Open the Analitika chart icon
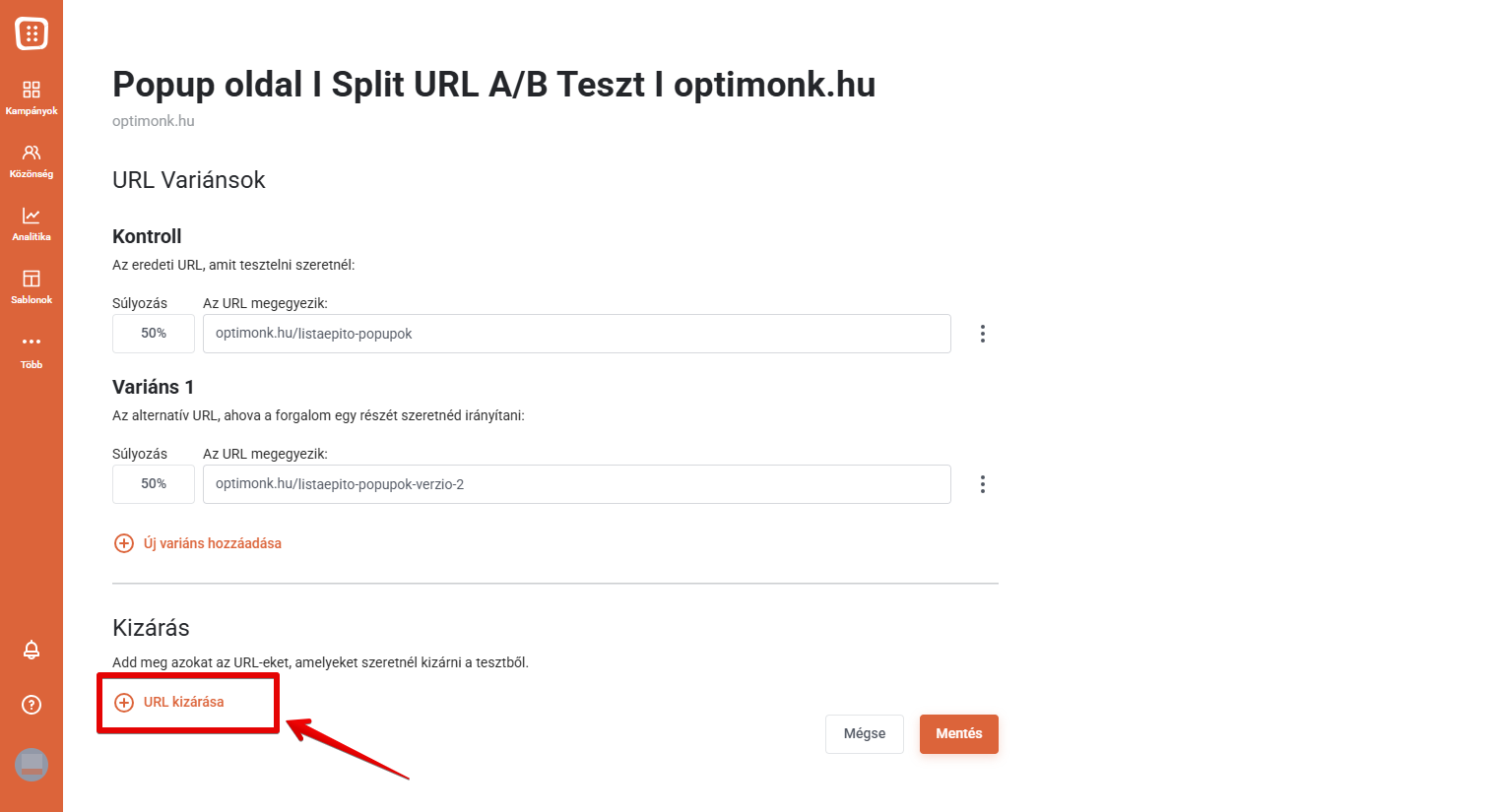Image resolution: width=1494 pixels, height=812 pixels. click(32, 223)
